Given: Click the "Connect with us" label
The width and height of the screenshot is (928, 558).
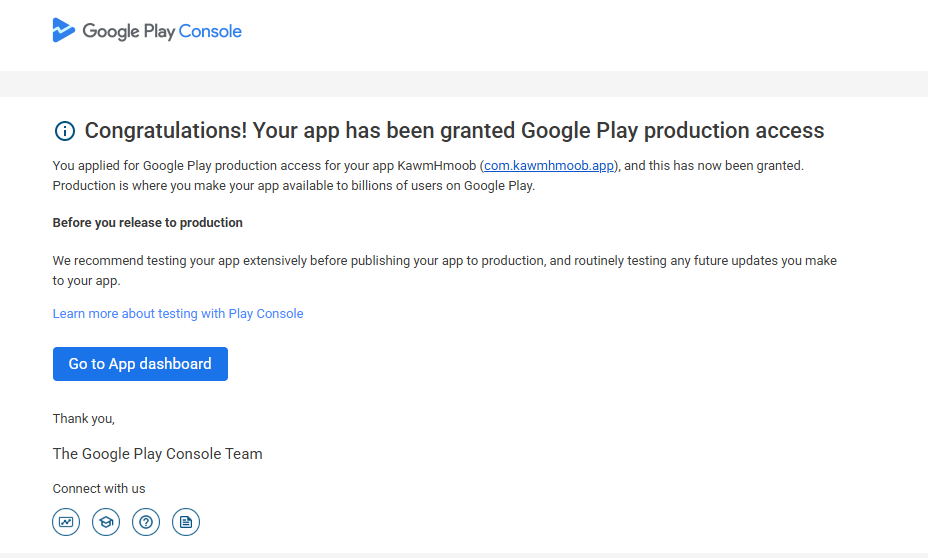Looking at the screenshot, I should tap(99, 489).
